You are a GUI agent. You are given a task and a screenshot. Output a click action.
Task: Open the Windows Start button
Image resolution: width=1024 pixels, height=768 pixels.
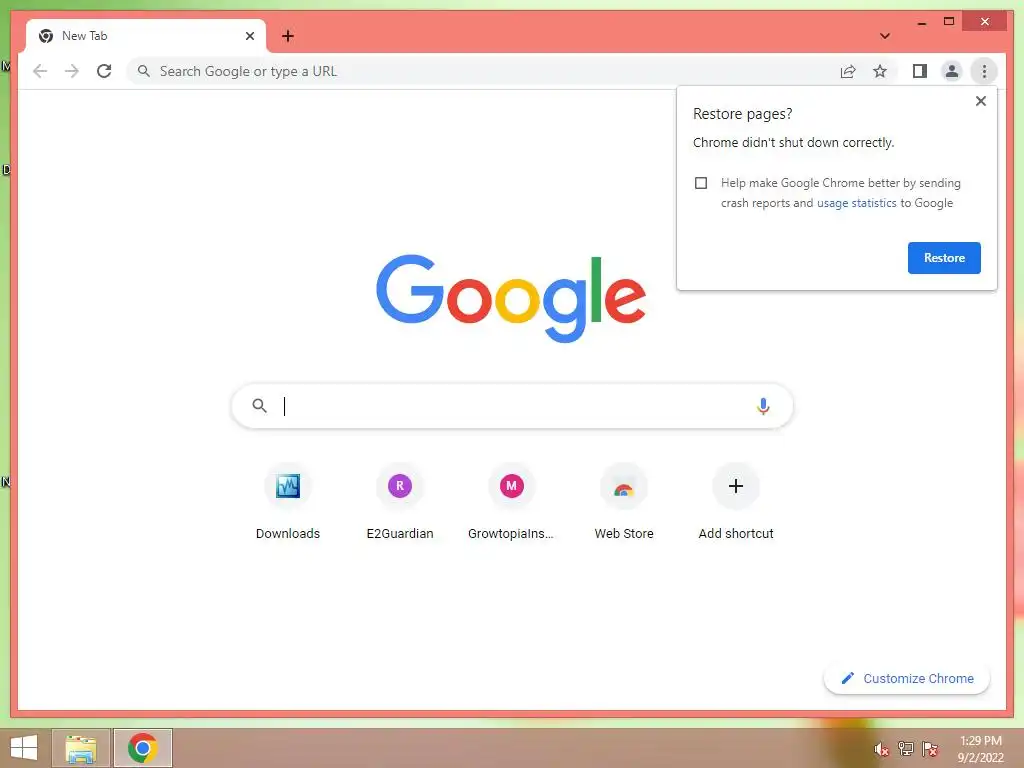tap(24, 748)
